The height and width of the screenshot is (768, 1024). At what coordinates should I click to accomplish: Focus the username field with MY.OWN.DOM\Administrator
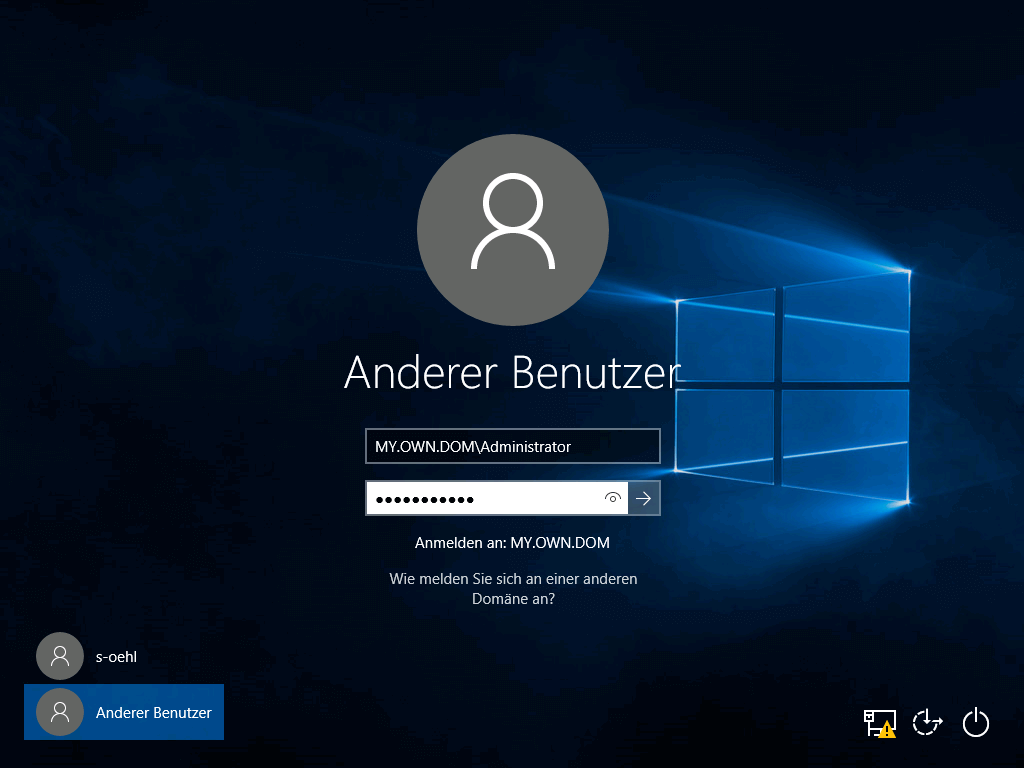tap(512, 447)
